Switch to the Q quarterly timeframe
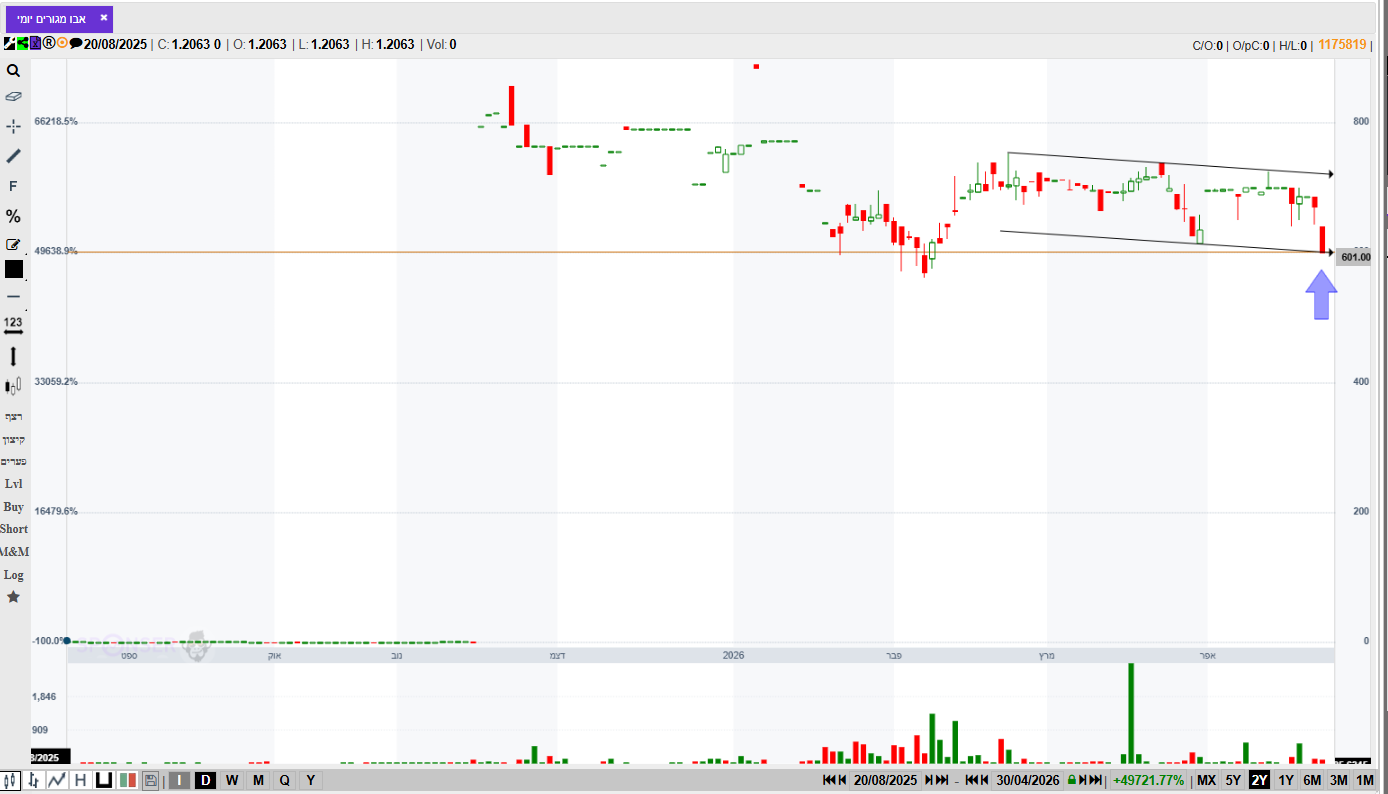The image size is (1388, 794). [284, 780]
